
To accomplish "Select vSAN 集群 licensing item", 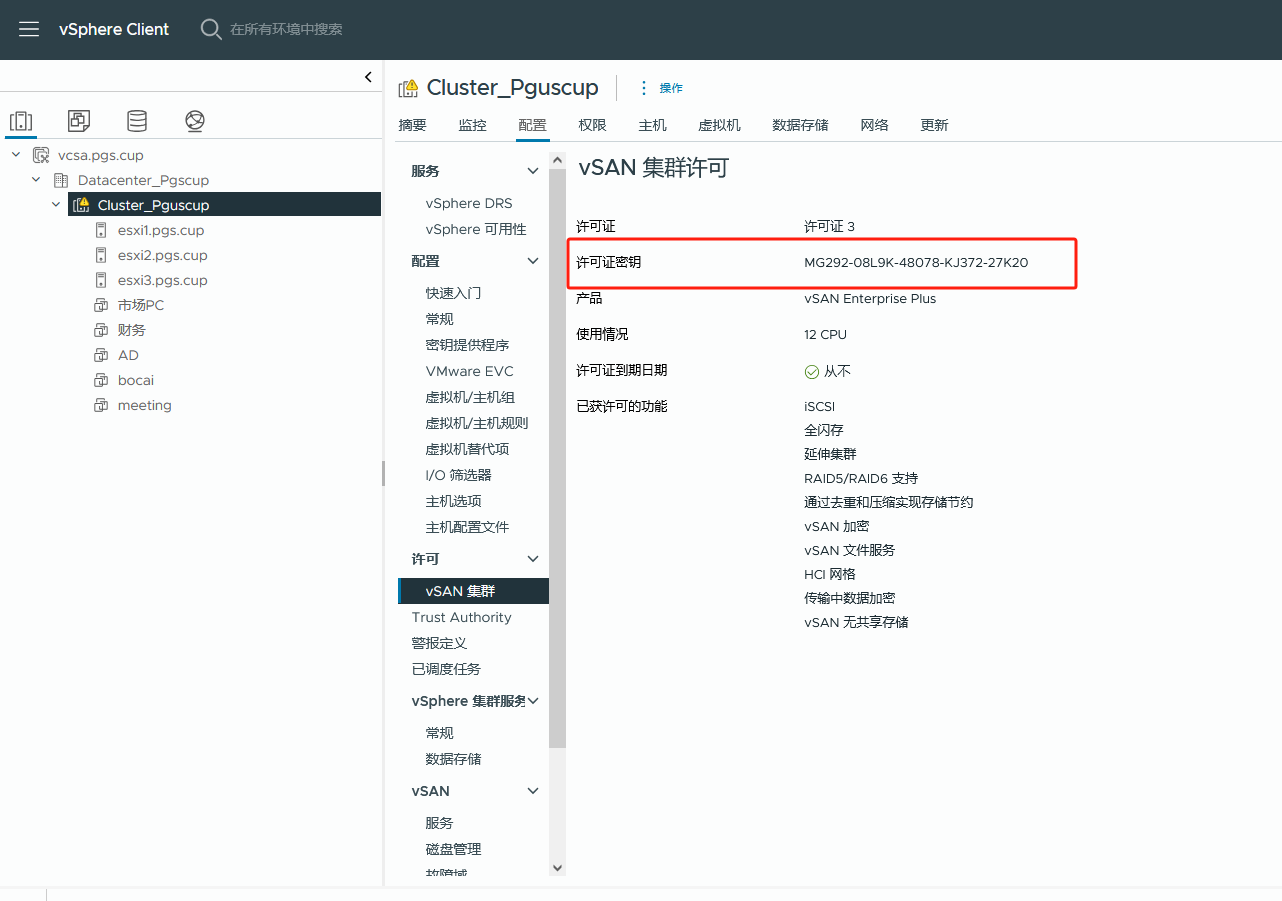I will 474,591.
